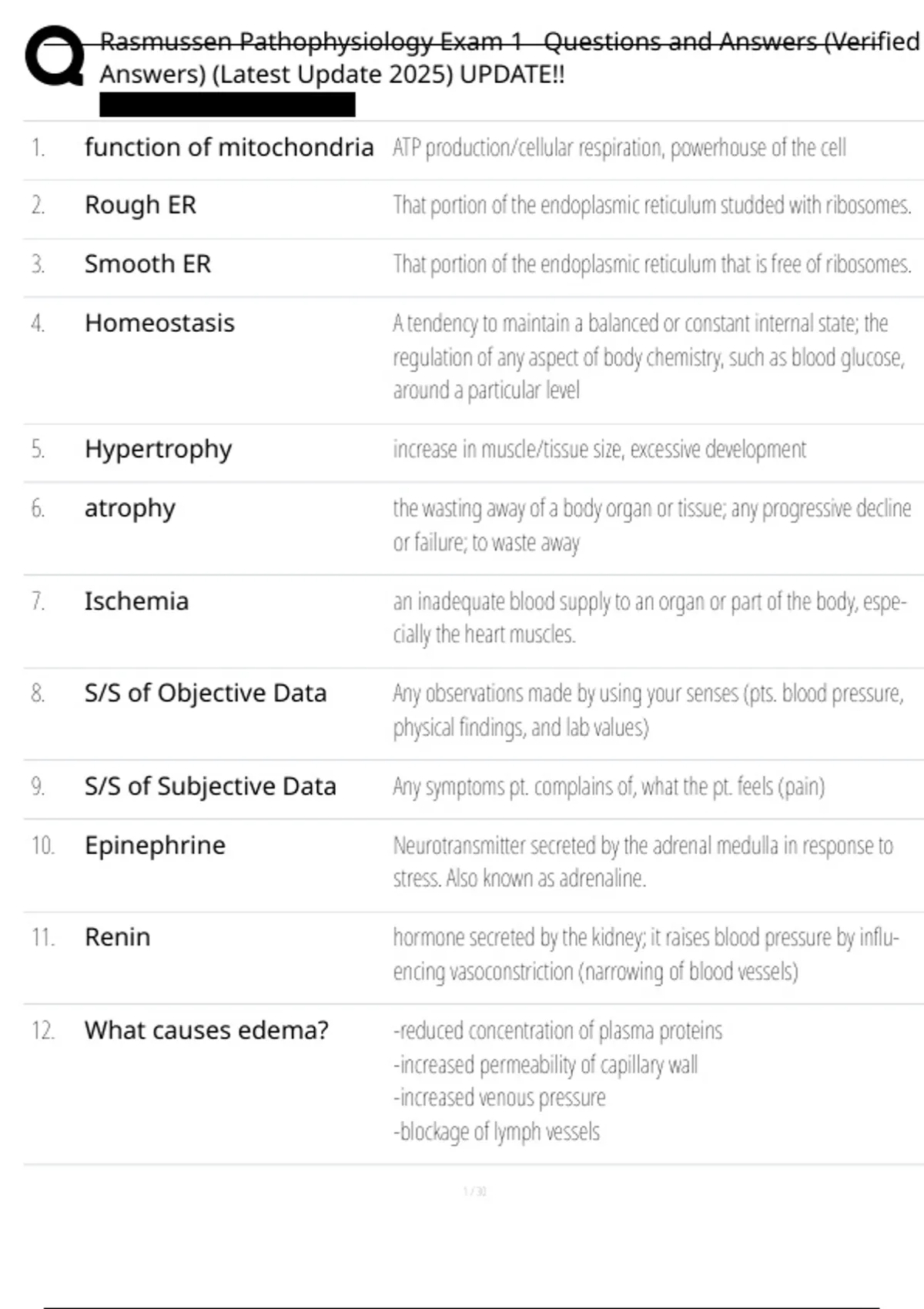Click "S/S of Subjective Data" term
This screenshot has height=1309, width=924.
click(210, 786)
